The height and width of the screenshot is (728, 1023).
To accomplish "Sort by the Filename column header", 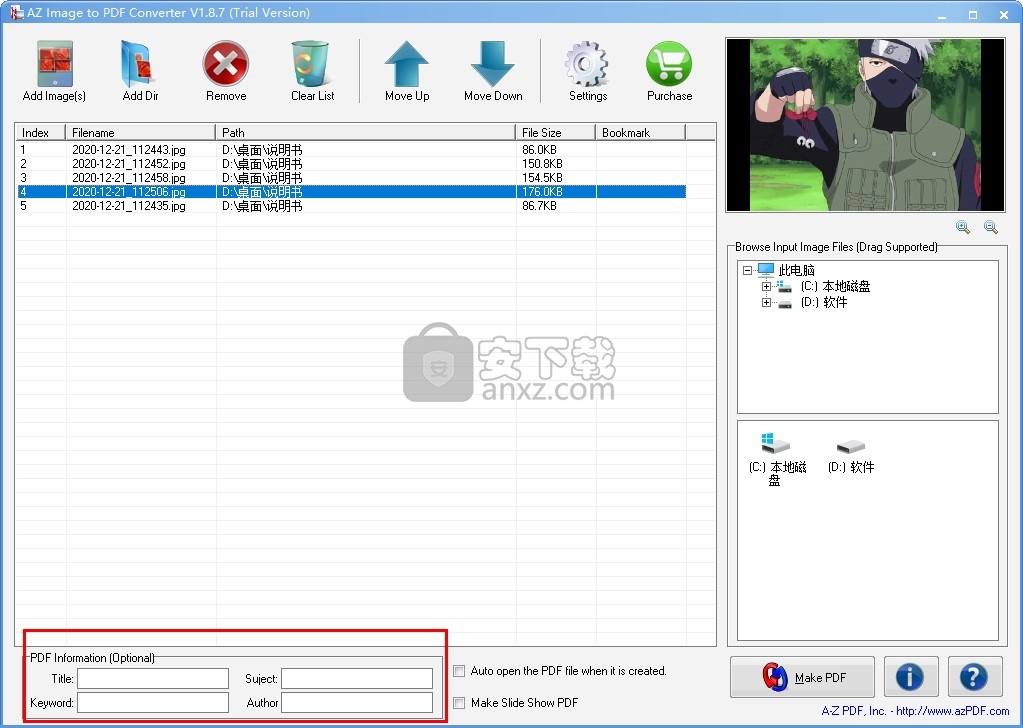I will pyautogui.click(x=140, y=132).
